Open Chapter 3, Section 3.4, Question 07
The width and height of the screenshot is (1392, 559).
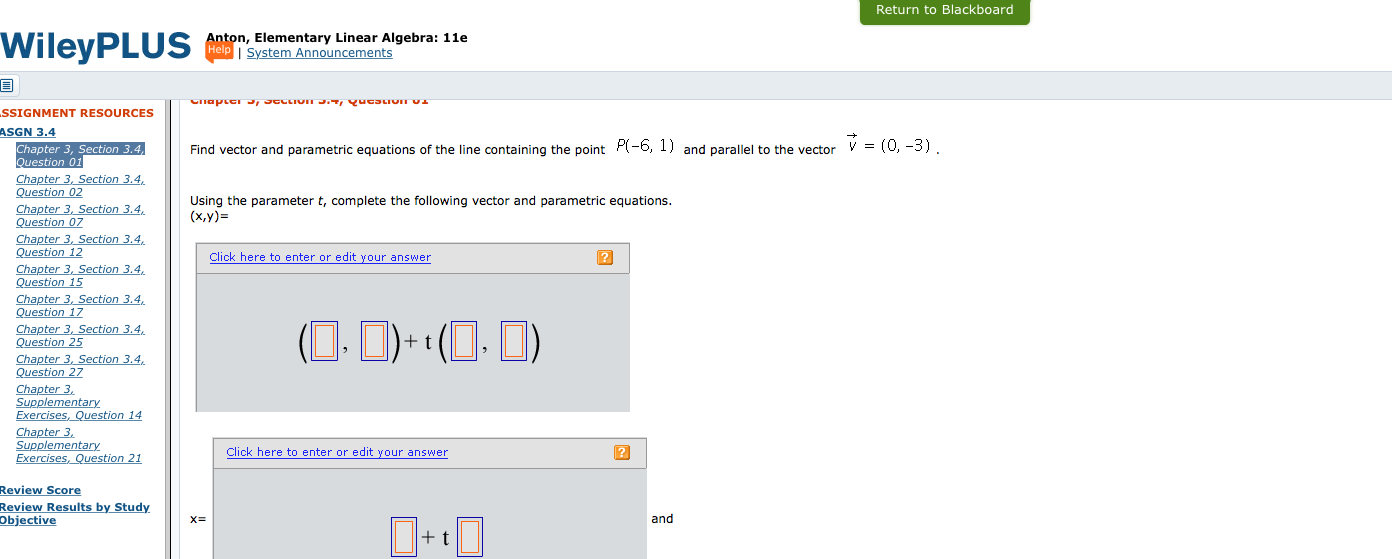coord(80,216)
